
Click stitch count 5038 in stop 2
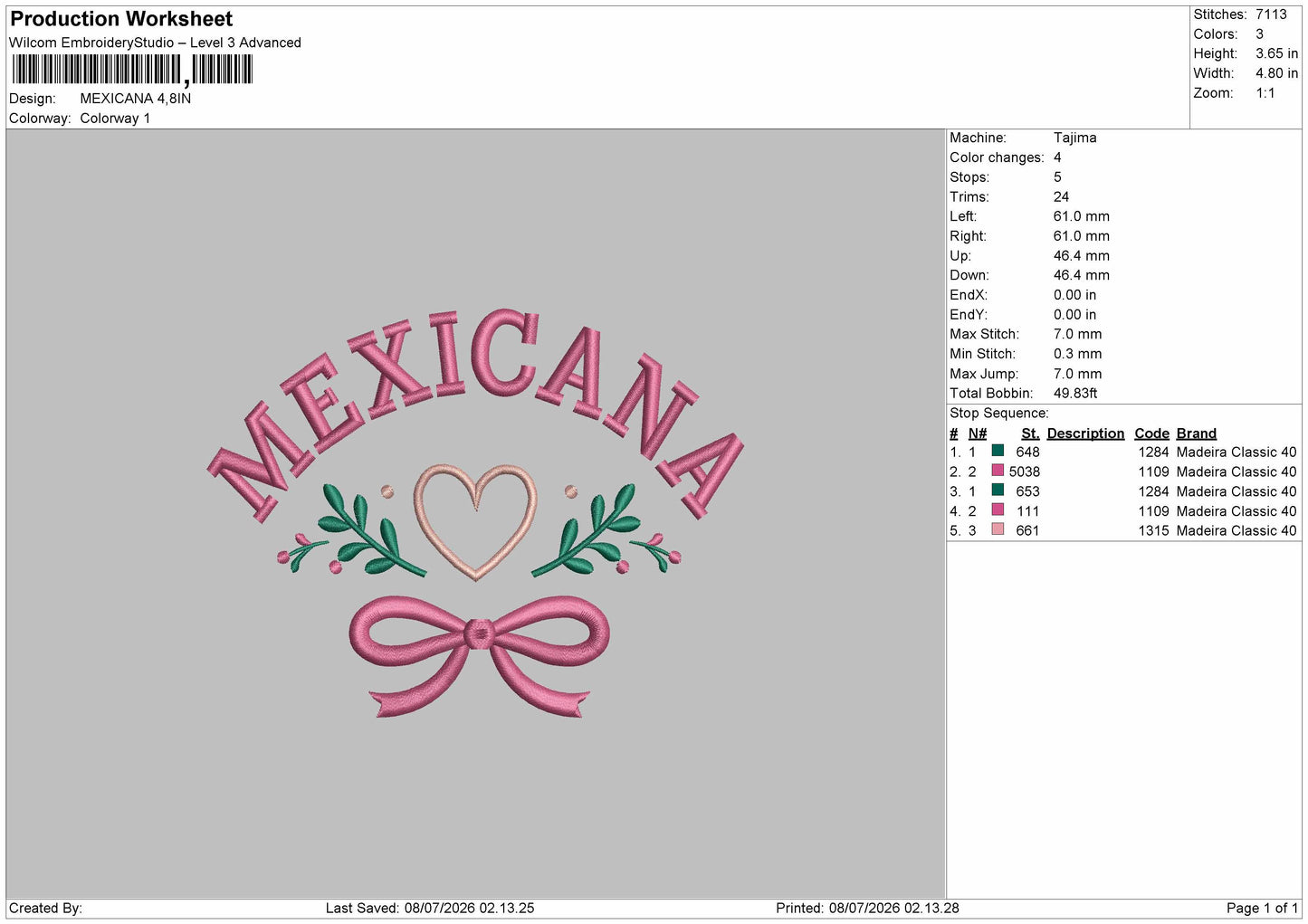pos(1025,472)
